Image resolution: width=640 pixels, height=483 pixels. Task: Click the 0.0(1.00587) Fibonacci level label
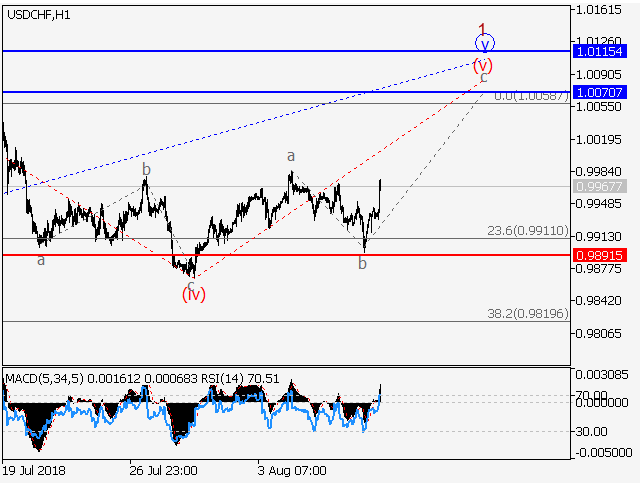(532, 96)
